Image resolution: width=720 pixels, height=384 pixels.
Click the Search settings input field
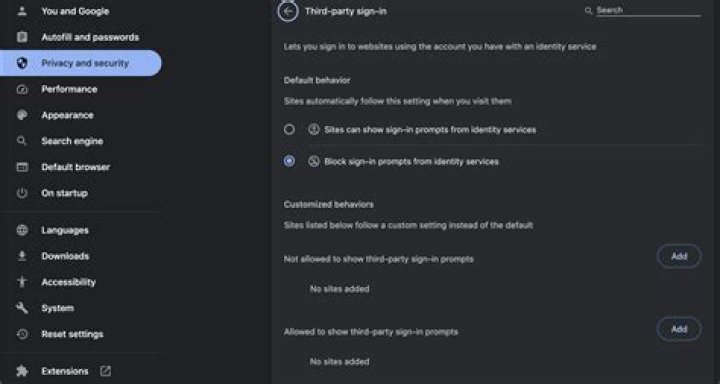(648, 11)
